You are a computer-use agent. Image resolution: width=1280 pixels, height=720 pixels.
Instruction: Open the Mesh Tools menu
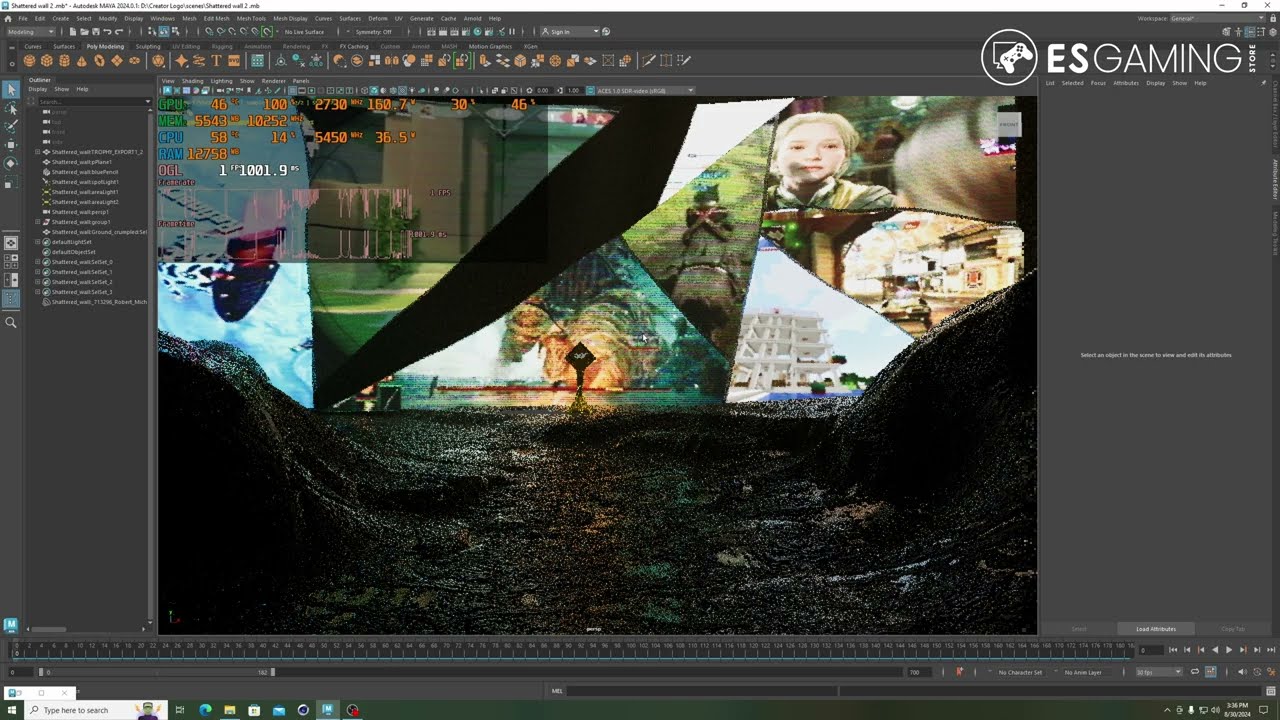[251, 18]
